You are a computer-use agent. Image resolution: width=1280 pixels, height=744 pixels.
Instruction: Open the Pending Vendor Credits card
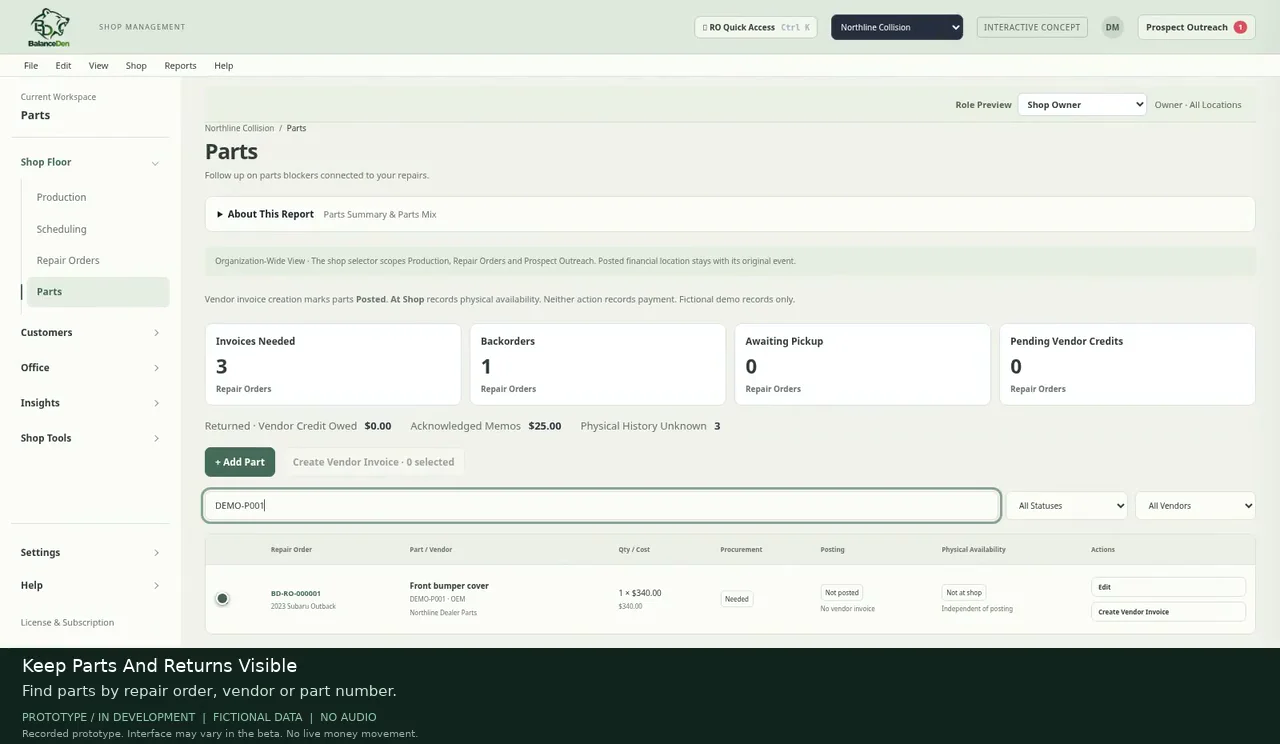pyautogui.click(x=1127, y=364)
